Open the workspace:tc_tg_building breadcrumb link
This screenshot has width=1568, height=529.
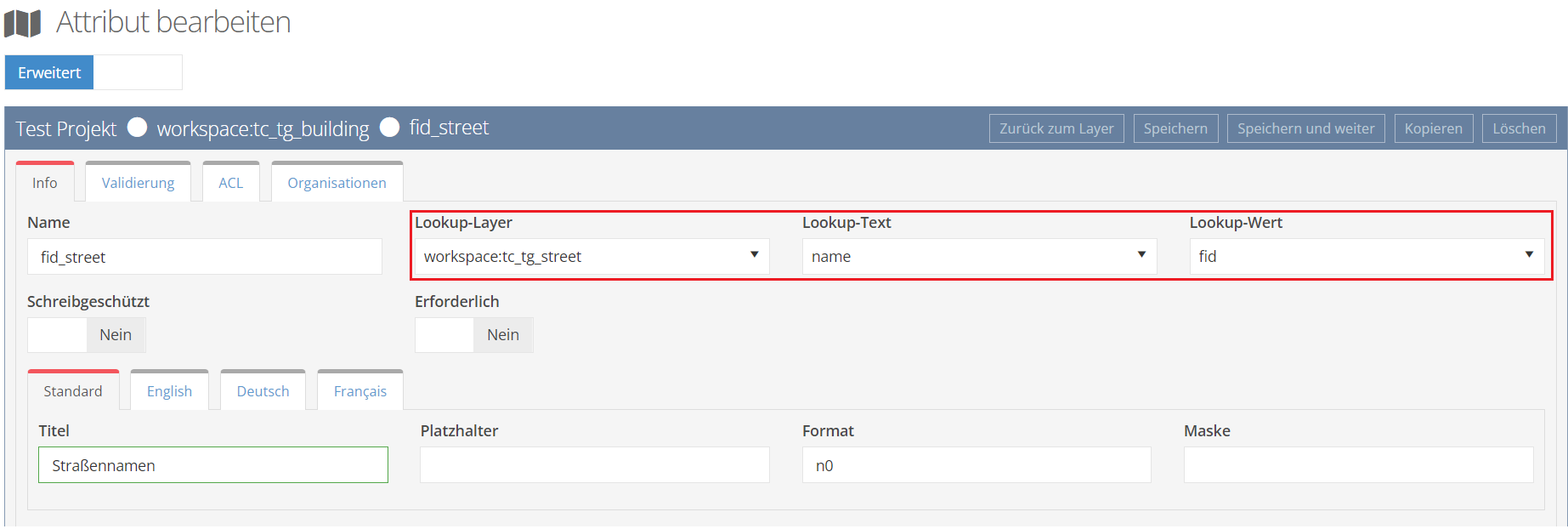tap(263, 129)
